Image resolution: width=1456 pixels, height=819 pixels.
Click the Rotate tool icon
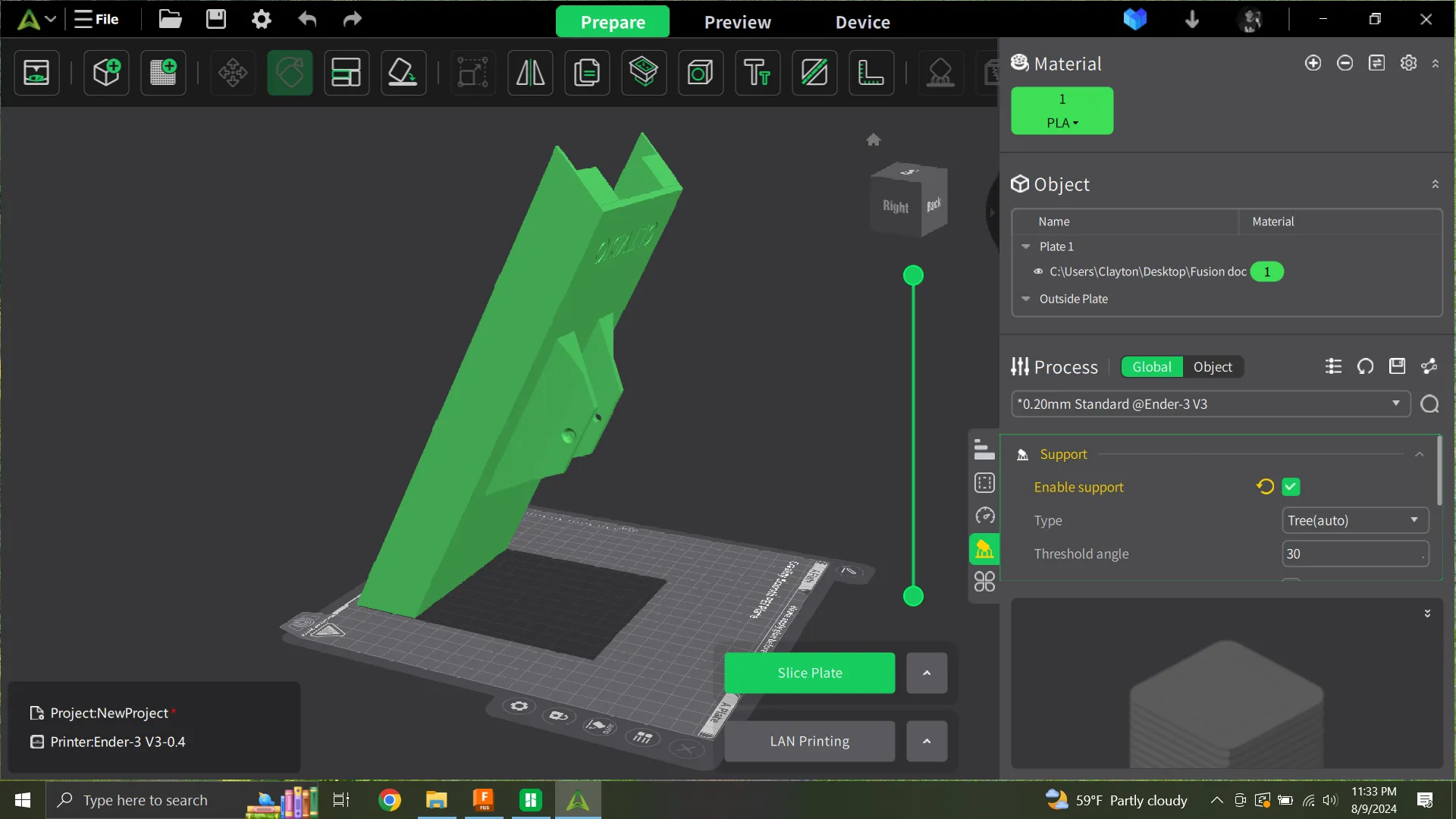pyautogui.click(x=290, y=73)
